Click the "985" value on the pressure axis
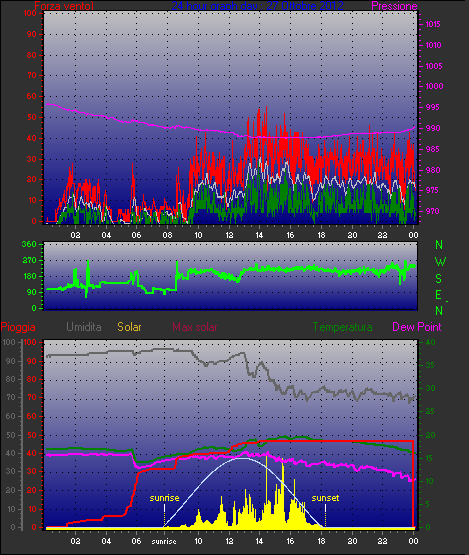 (433, 149)
